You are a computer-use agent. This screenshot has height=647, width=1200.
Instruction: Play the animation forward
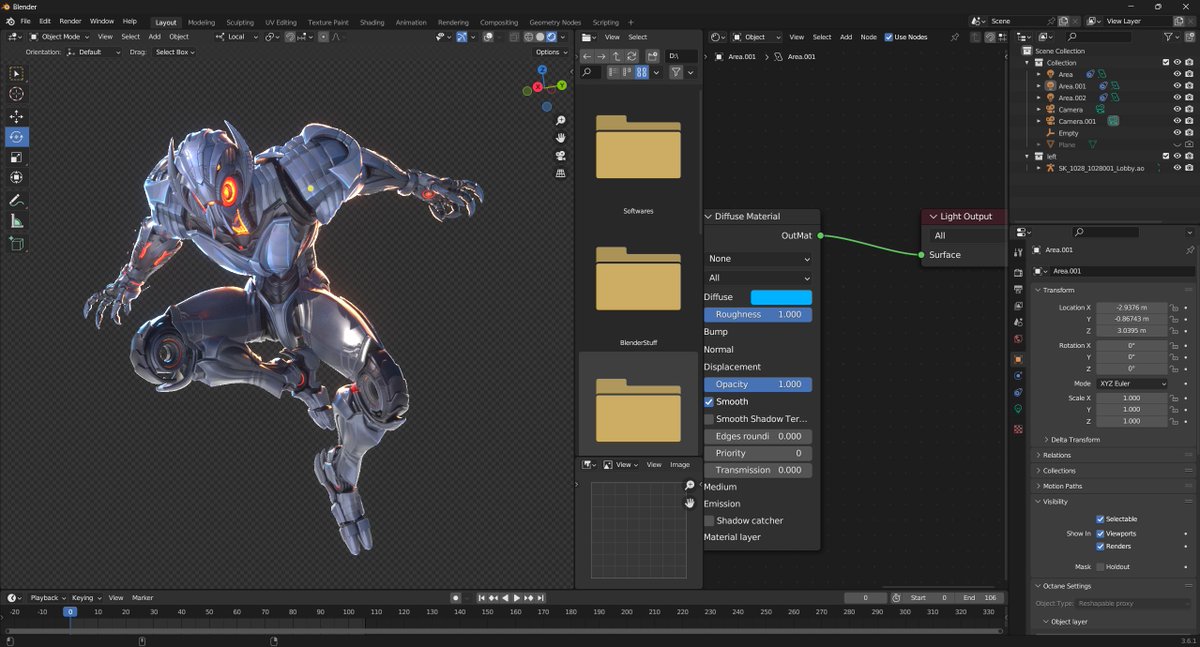[x=517, y=597]
